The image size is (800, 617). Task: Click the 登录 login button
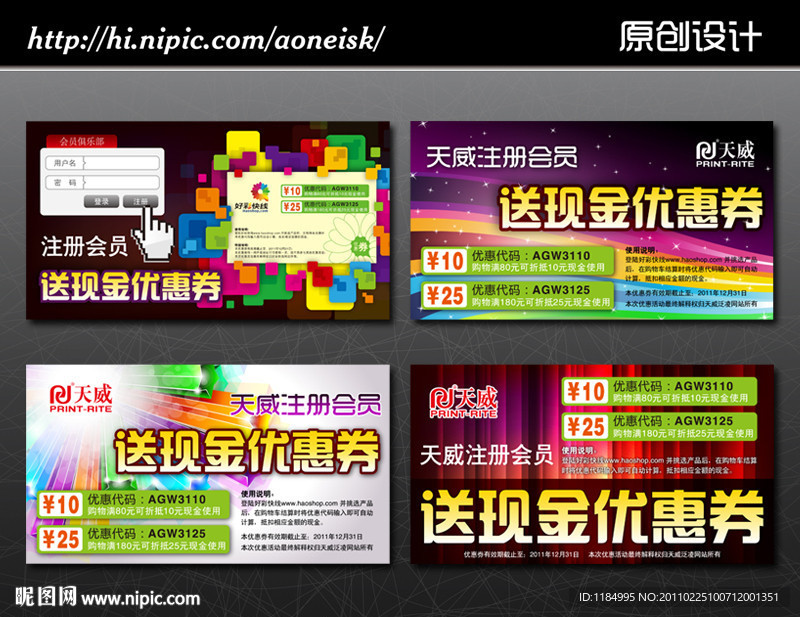[x=102, y=202]
